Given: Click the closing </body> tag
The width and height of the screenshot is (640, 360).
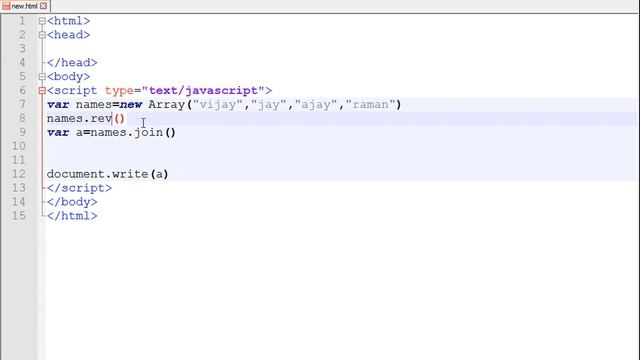Looking at the screenshot, I should (x=72, y=202).
